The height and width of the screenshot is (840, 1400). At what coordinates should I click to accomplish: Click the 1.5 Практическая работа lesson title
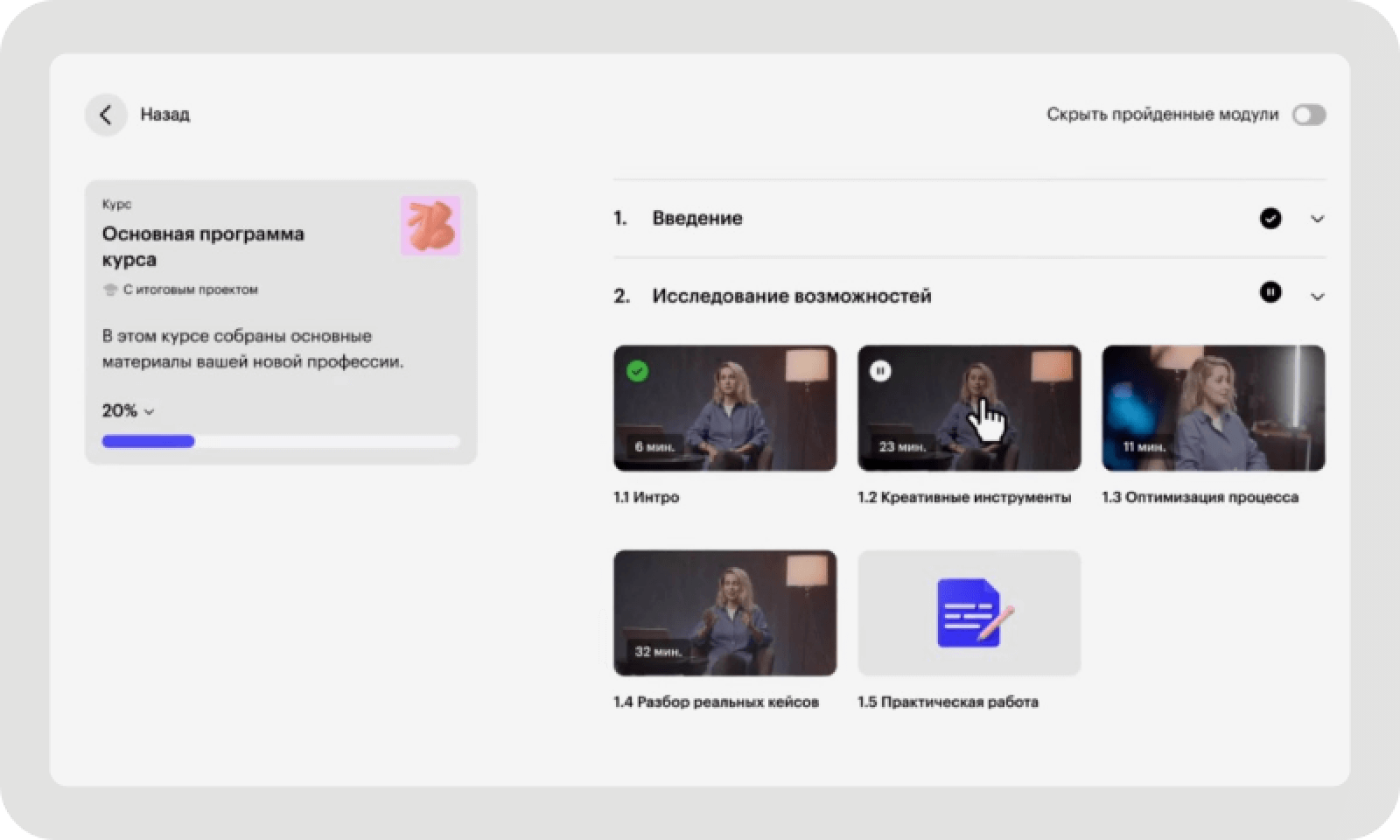point(948,702)
